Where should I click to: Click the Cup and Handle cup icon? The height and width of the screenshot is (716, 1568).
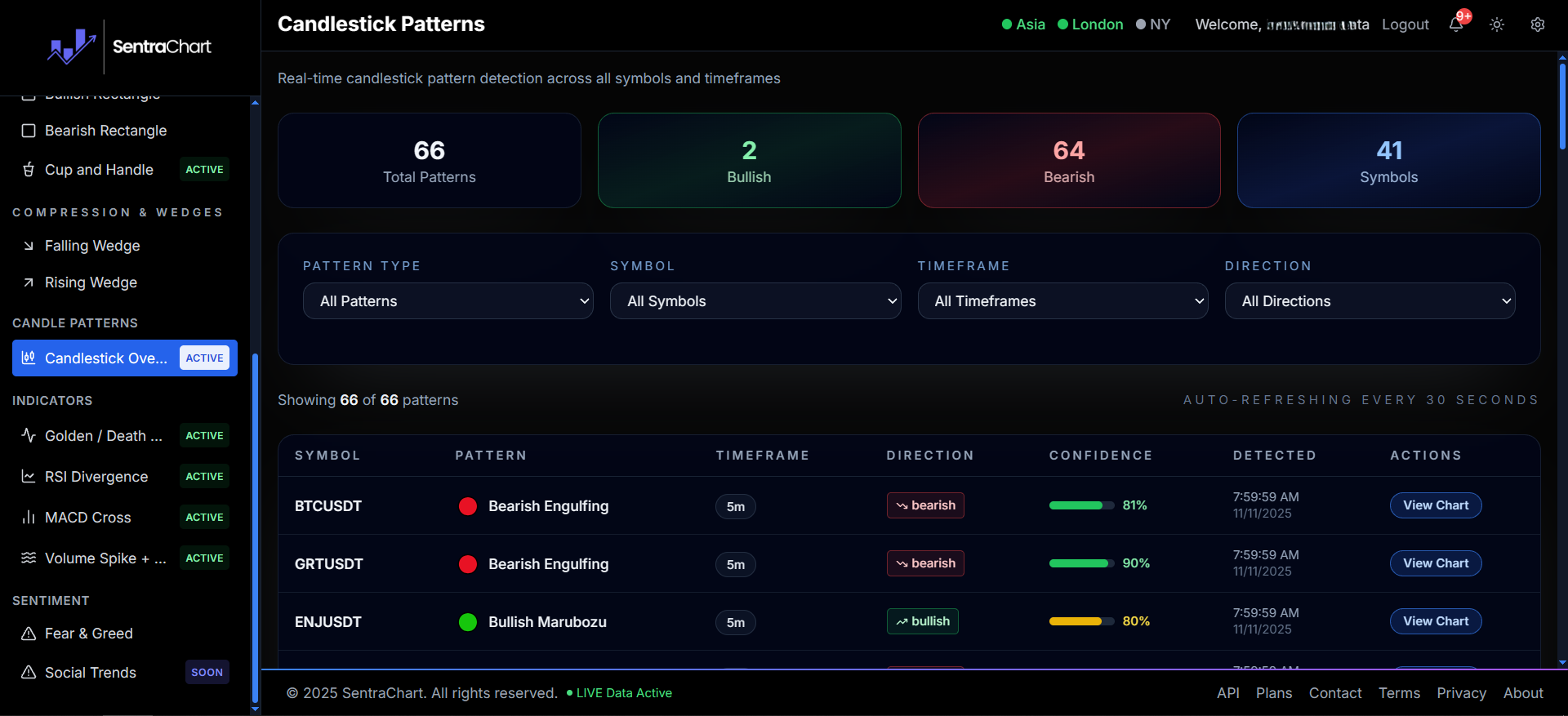(29, 170)
